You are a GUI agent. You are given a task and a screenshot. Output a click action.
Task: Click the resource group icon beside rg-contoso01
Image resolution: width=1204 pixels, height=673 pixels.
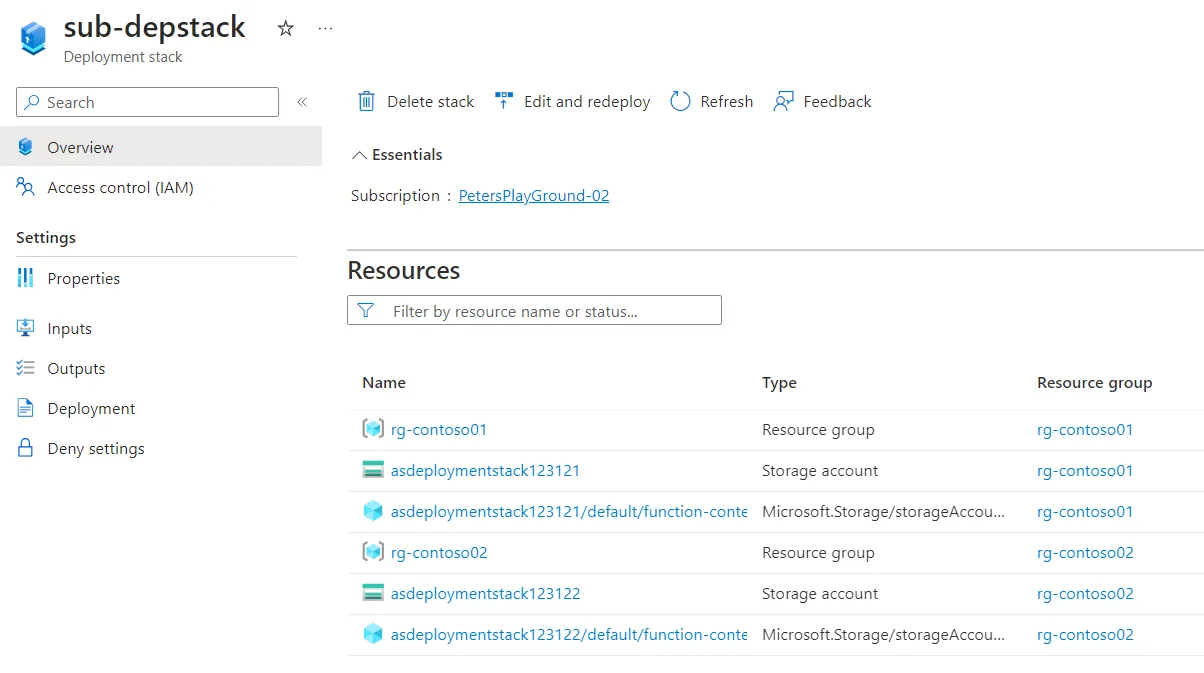[x=375, y=429]
